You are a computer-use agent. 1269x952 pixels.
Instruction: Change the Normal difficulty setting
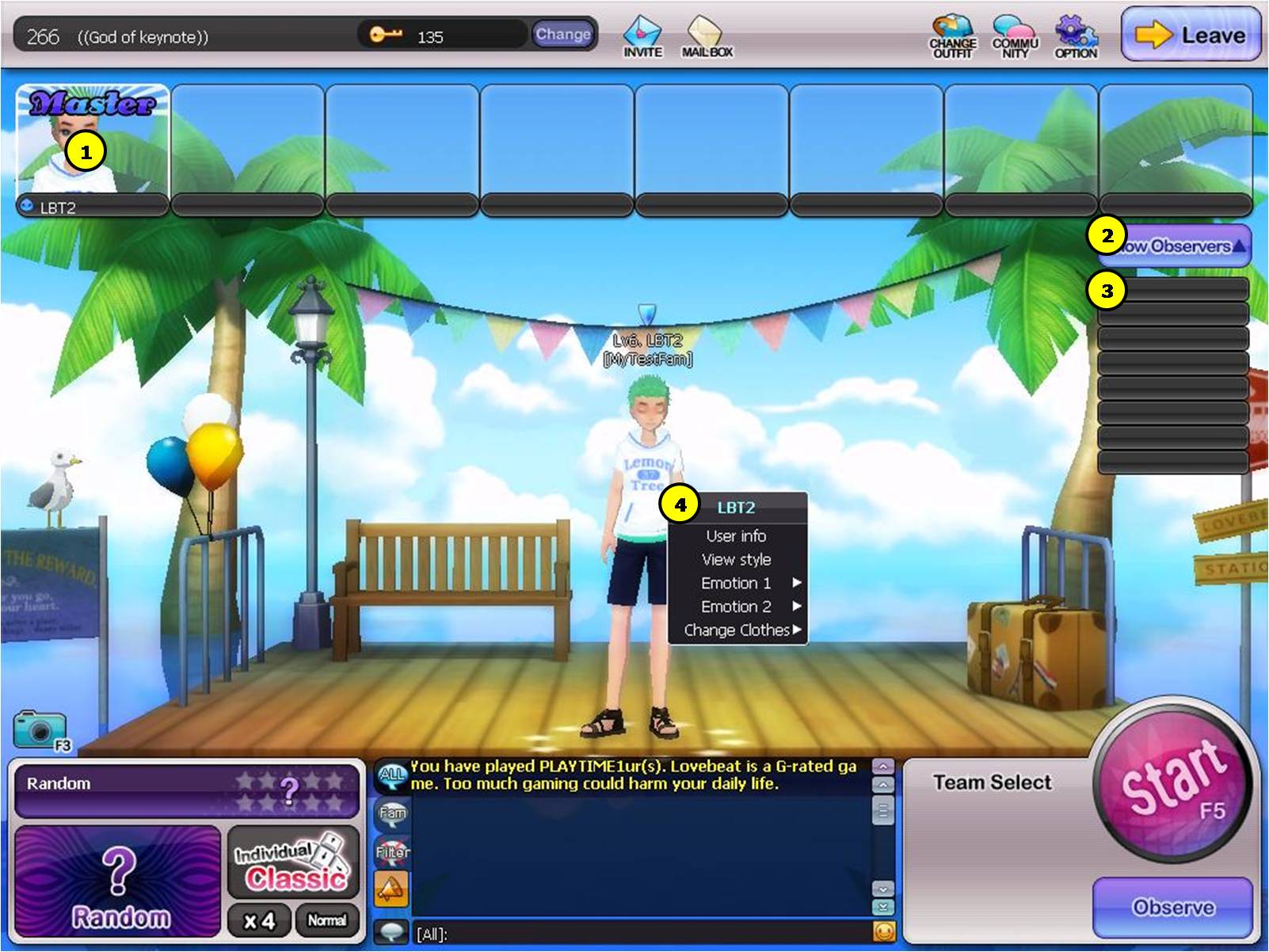tap(326, 920)
